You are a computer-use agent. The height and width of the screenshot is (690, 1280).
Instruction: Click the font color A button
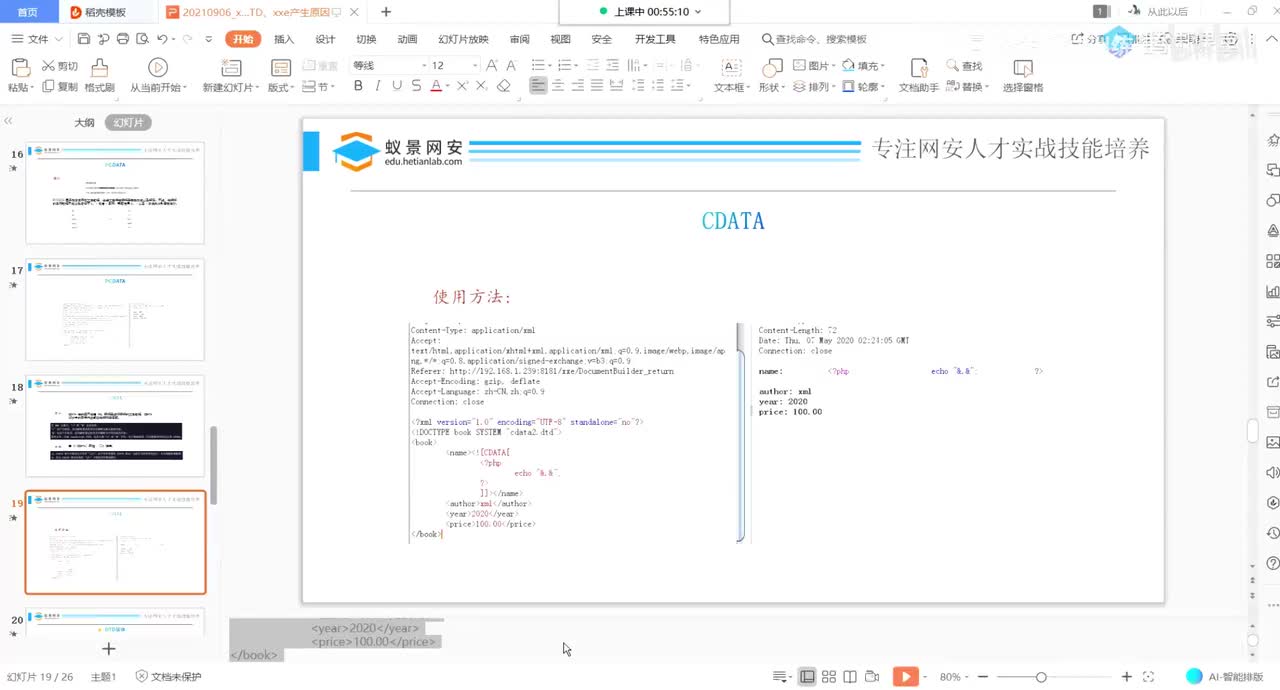click(x=435, y=86)
